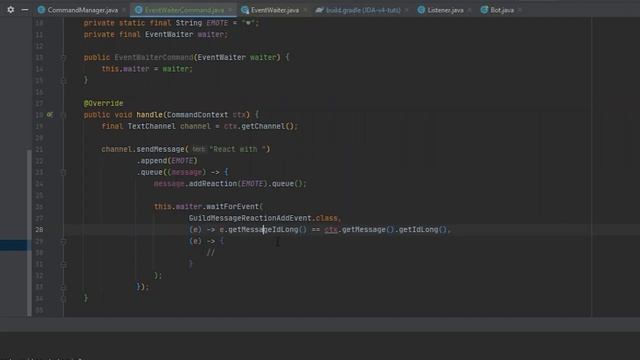Close the build.gradle tab

point(407,10)
